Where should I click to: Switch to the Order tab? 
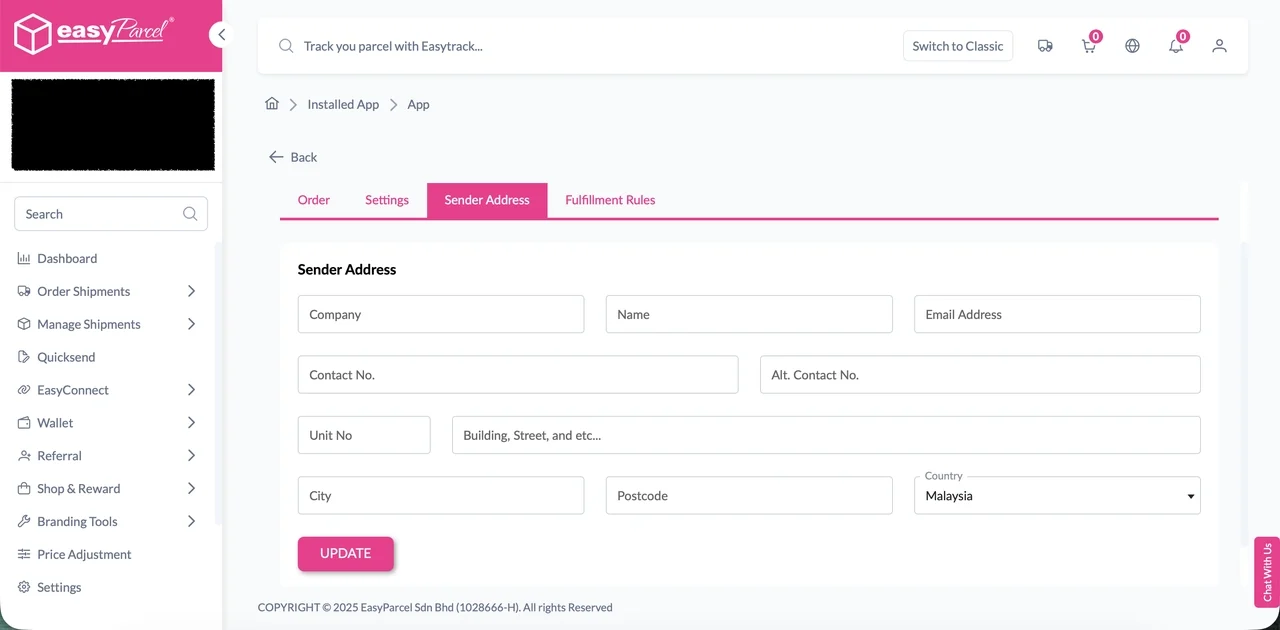tap(313, 200)
